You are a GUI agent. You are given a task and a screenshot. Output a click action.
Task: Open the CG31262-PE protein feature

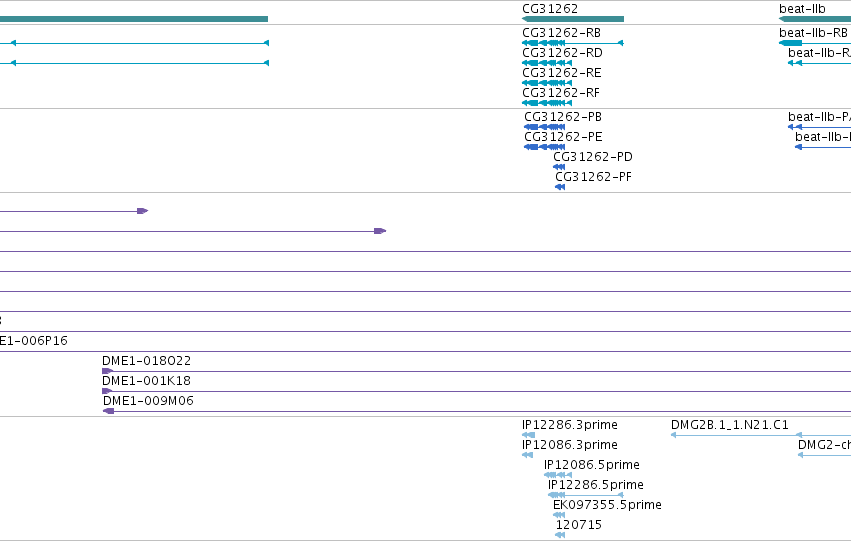click(x=544, y=147)
